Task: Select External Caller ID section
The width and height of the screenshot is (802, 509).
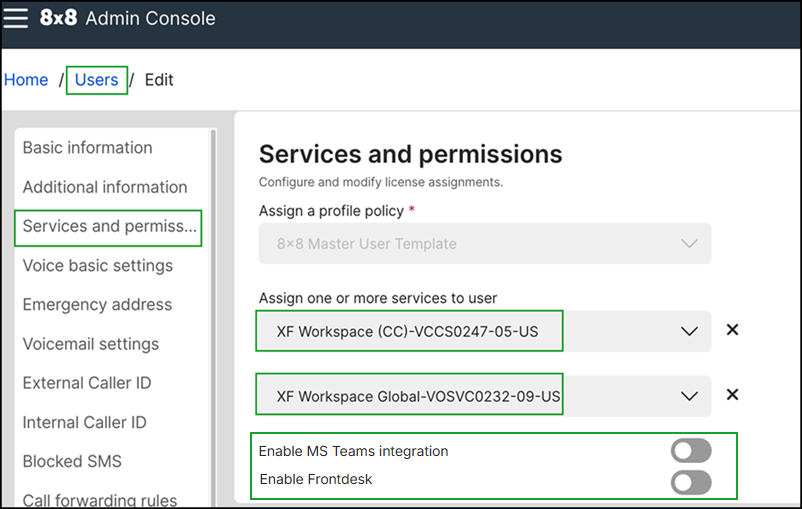Action: point(87,383)
